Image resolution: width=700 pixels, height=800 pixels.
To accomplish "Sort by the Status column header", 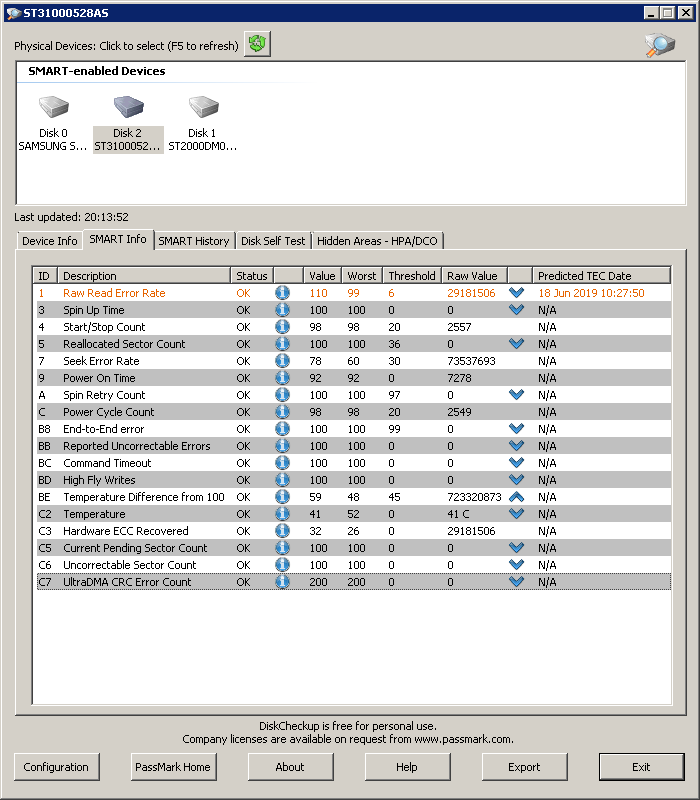I will [x=252, y=276].
